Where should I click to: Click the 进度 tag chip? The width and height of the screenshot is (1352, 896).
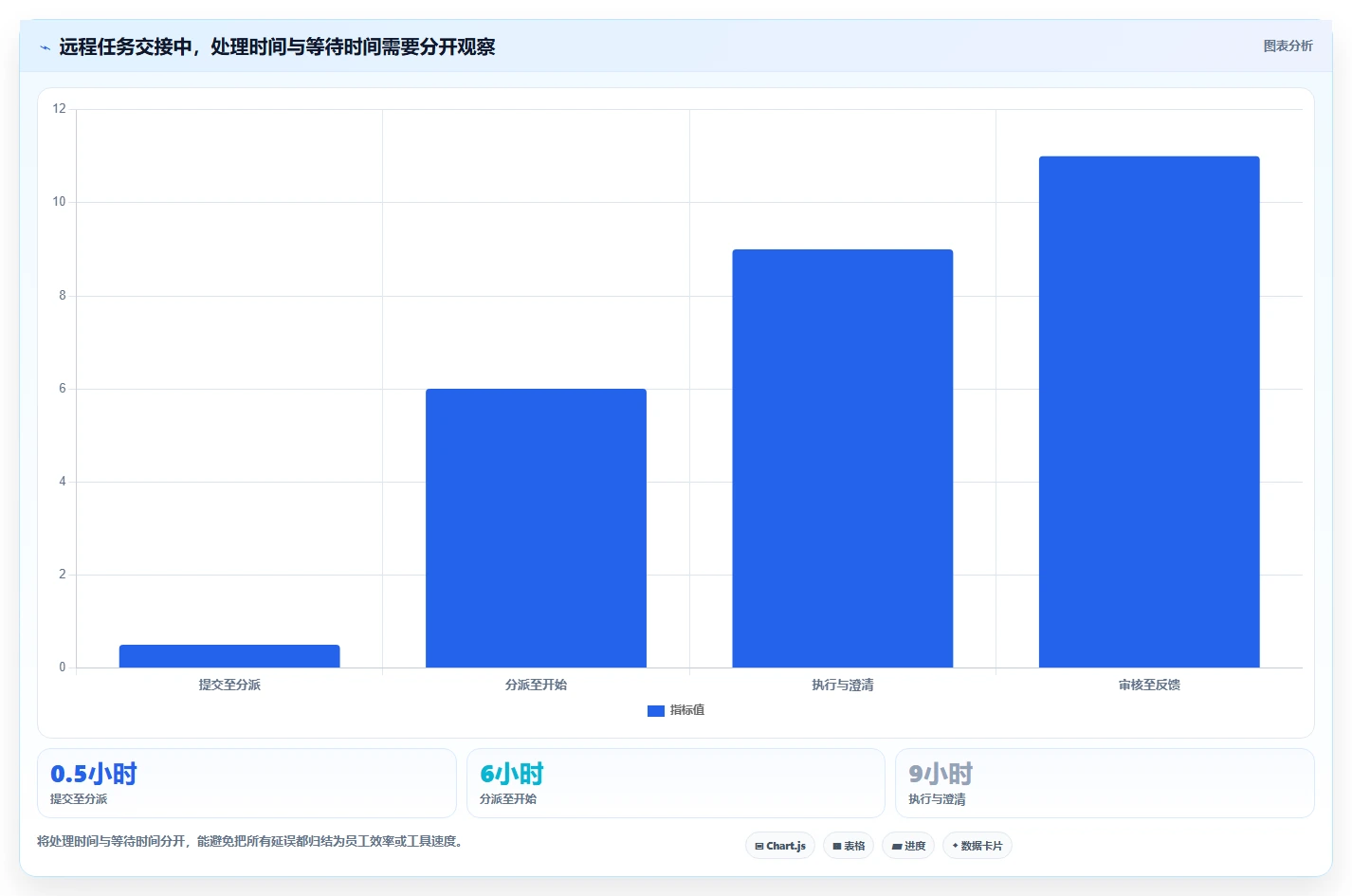pos(908,846)
